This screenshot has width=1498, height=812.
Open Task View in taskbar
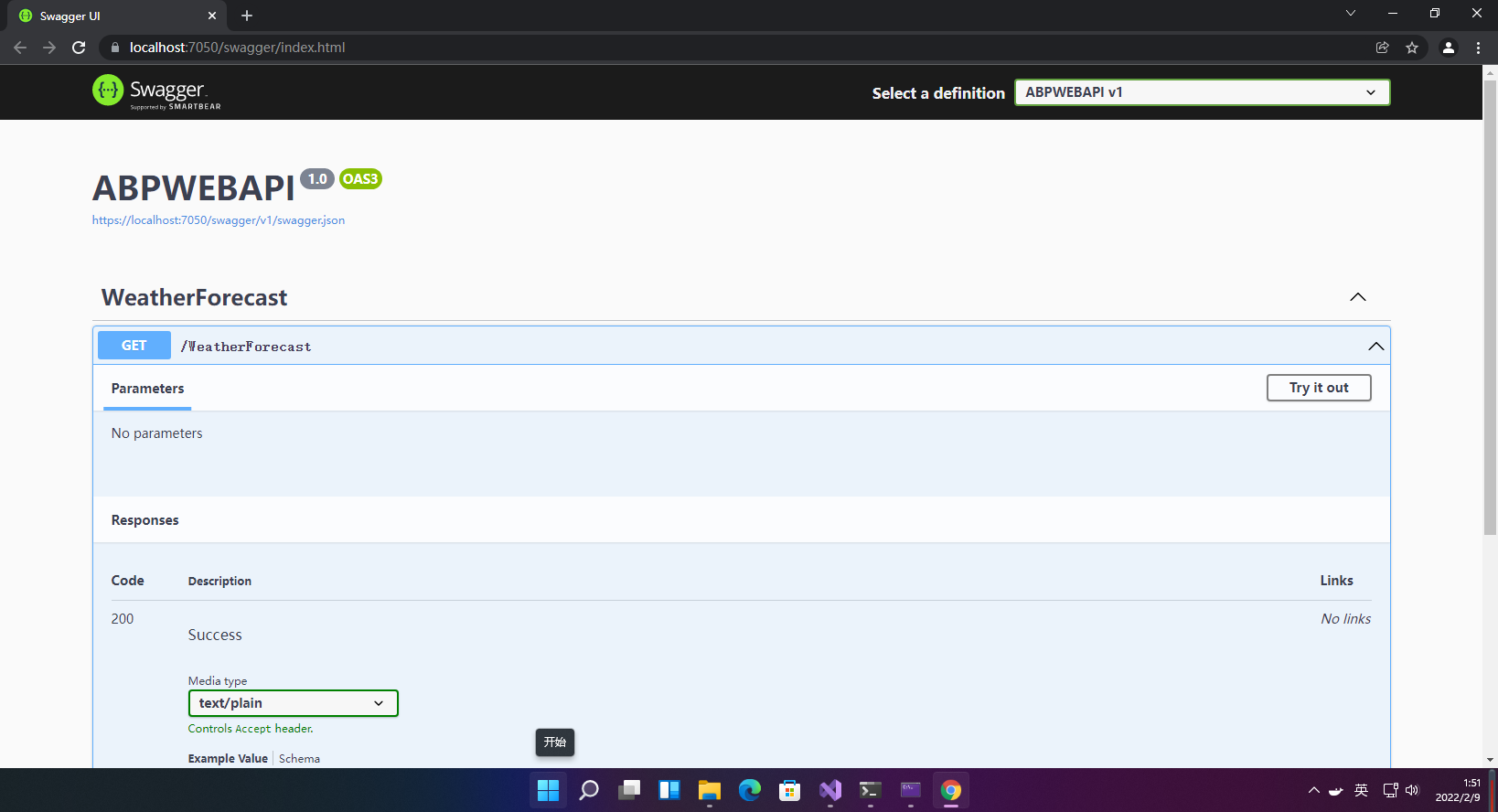[x=629, y=790]
